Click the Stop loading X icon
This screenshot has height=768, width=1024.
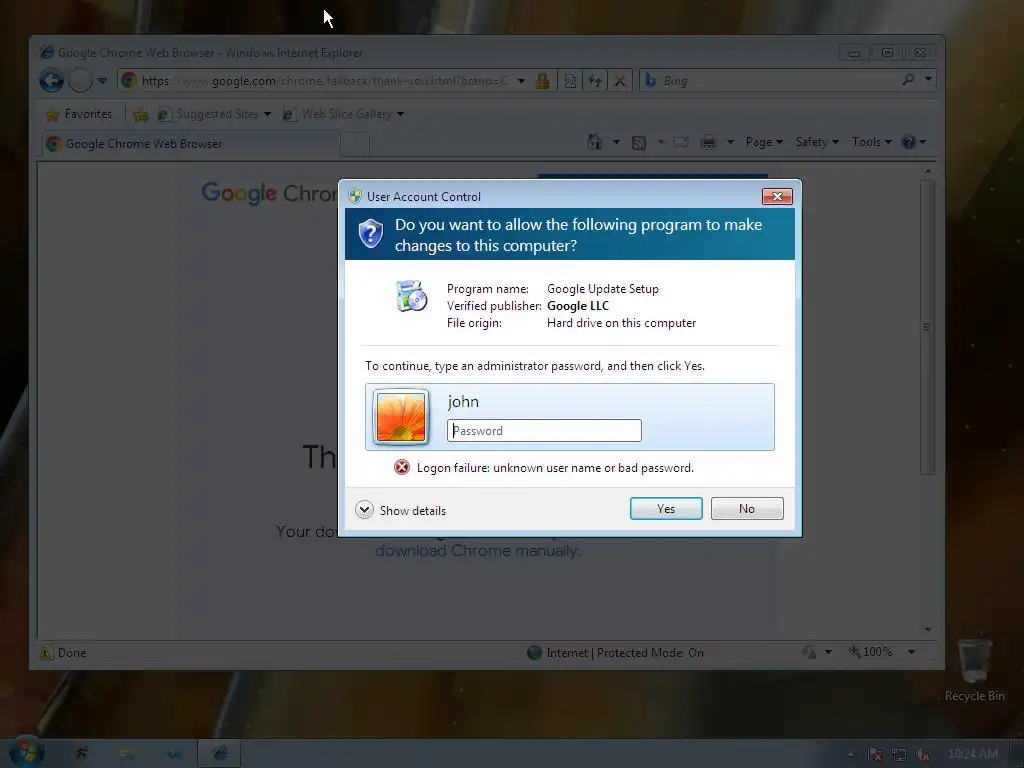(620, 81)
